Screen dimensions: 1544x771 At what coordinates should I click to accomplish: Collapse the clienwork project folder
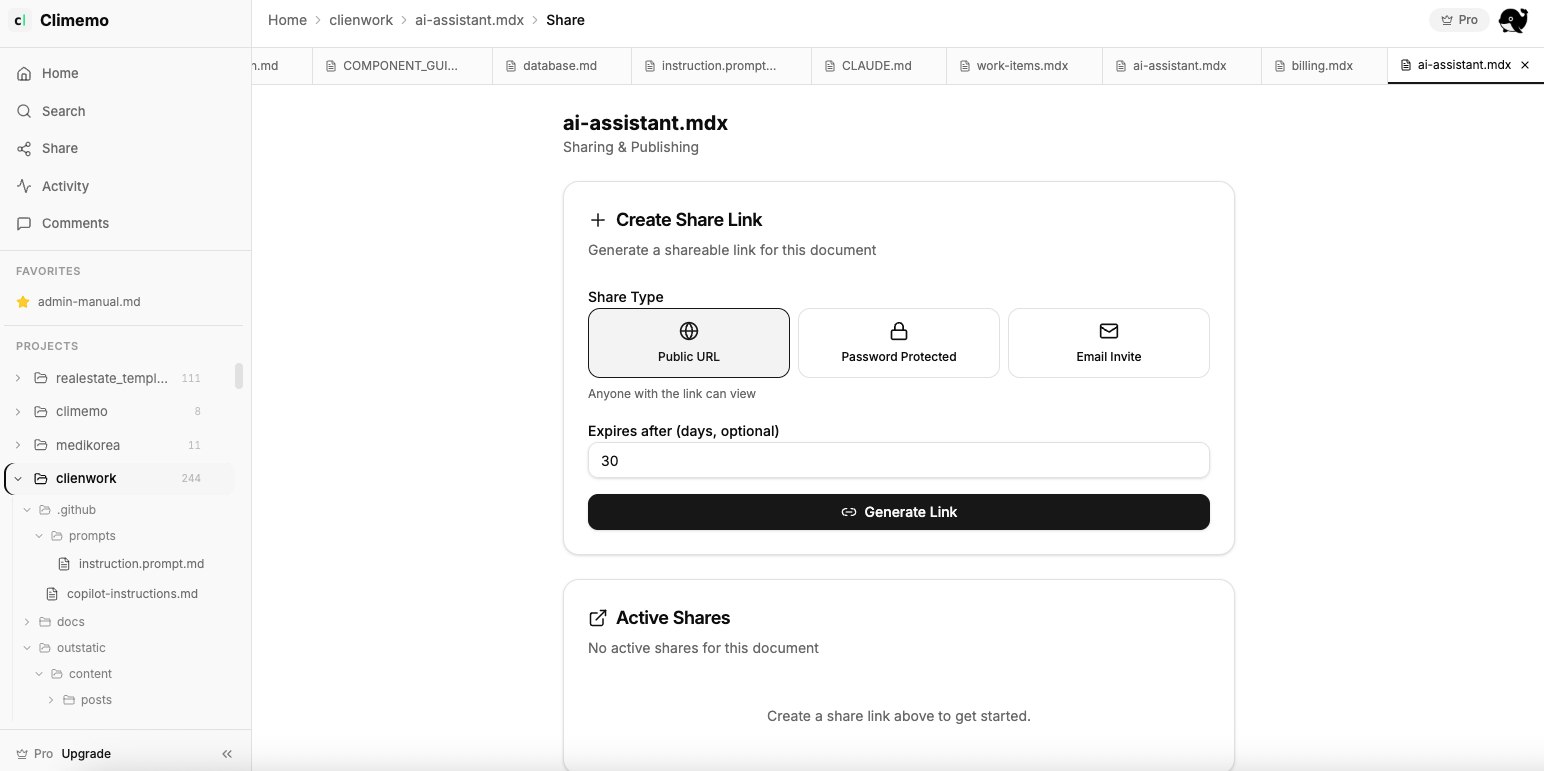[18, 478]
